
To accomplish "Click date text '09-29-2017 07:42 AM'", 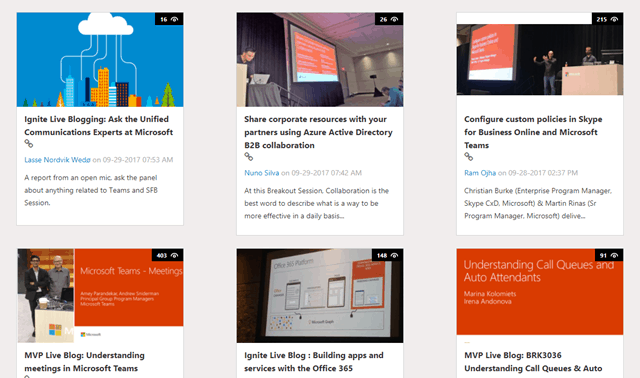I will click(x=327, y=173).
